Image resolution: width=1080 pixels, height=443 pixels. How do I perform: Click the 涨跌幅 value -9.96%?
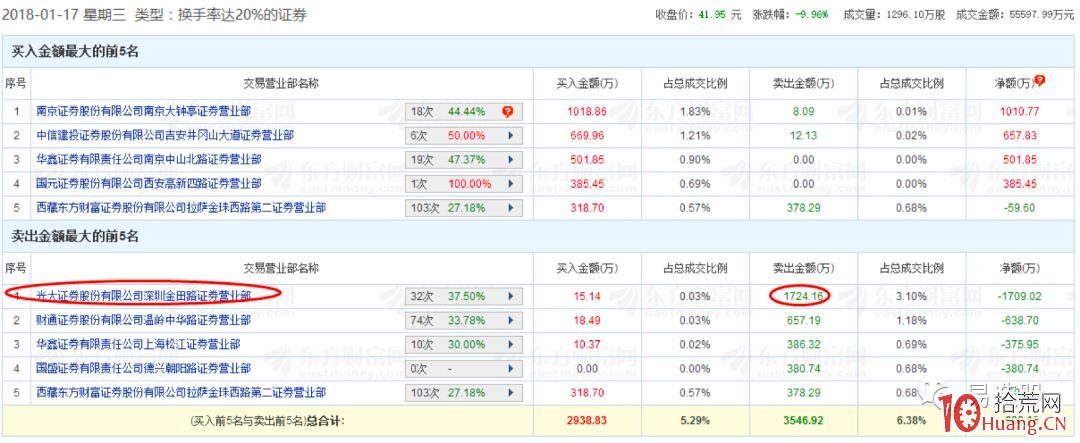click(x=813, y=14)
